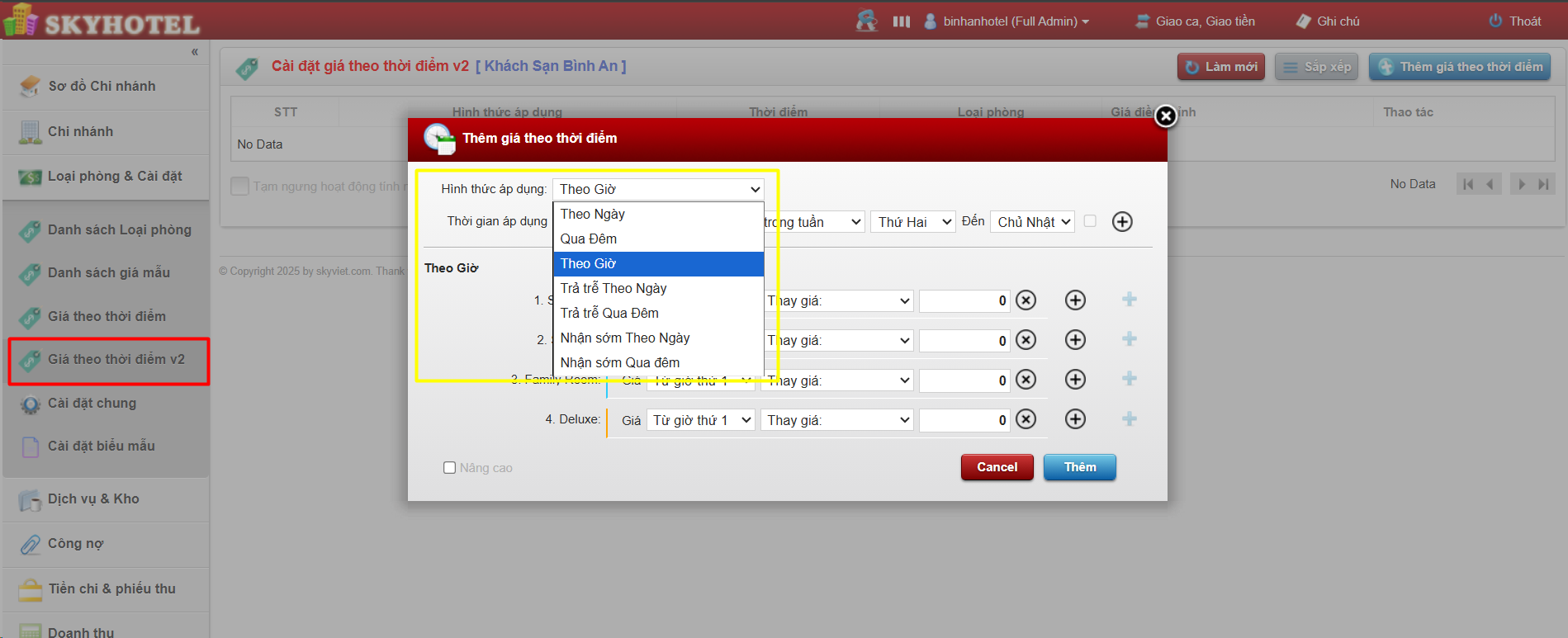The image size is (1568, 638).
Task: Close the Thêm giá theo thời điểm dialog
Action: click(1165, 116)
